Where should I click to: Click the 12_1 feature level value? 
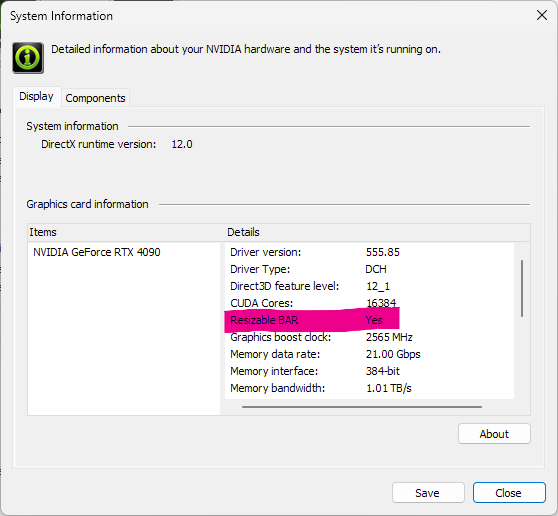pos(378,286)
